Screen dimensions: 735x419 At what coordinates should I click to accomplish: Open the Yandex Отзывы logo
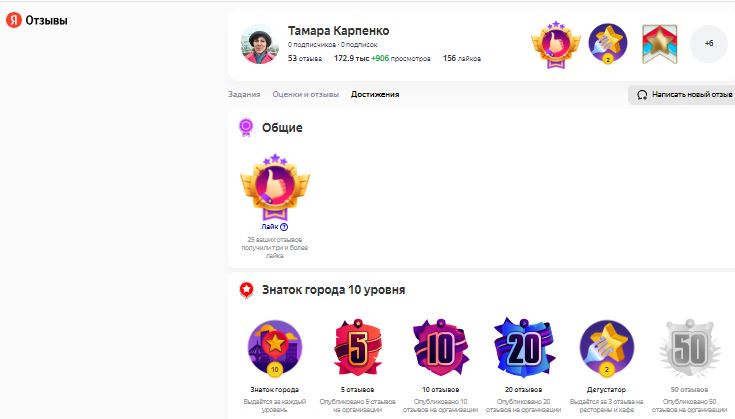click(37, 20)
